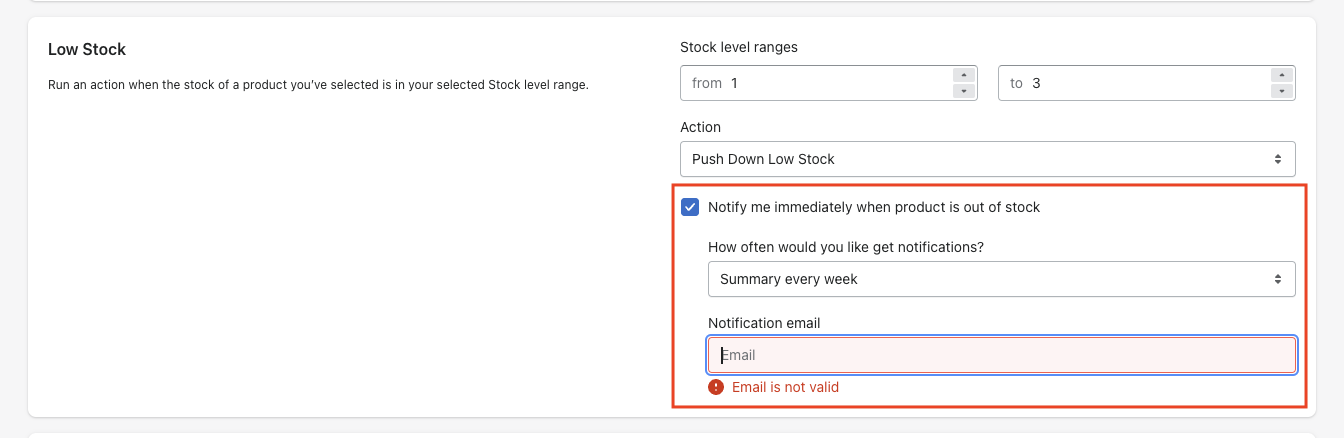Click the arrows on the notification frequency select

click(x=1277, y=279)
